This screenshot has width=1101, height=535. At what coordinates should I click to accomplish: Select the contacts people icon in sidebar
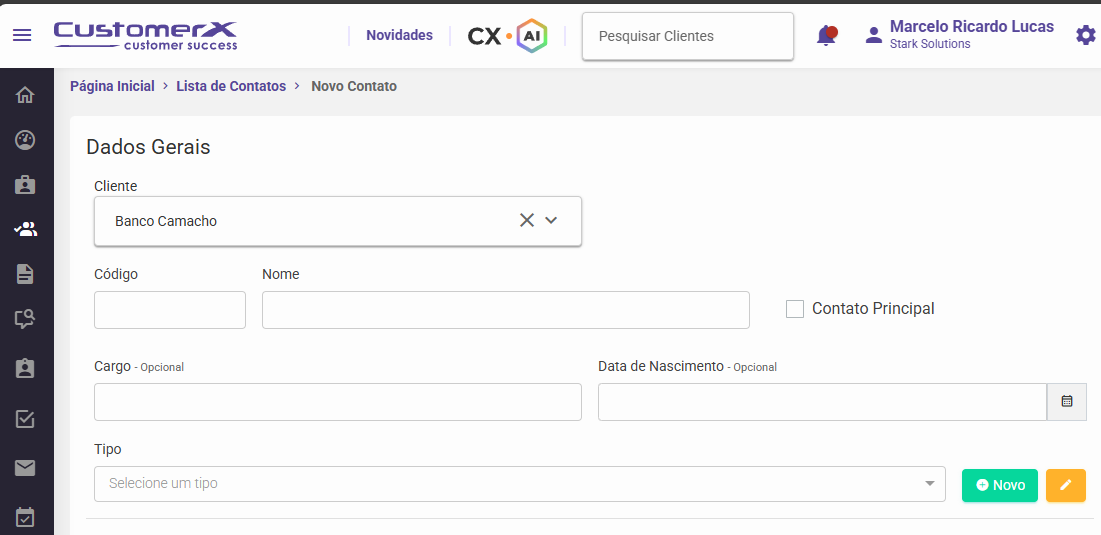point(25,229)
